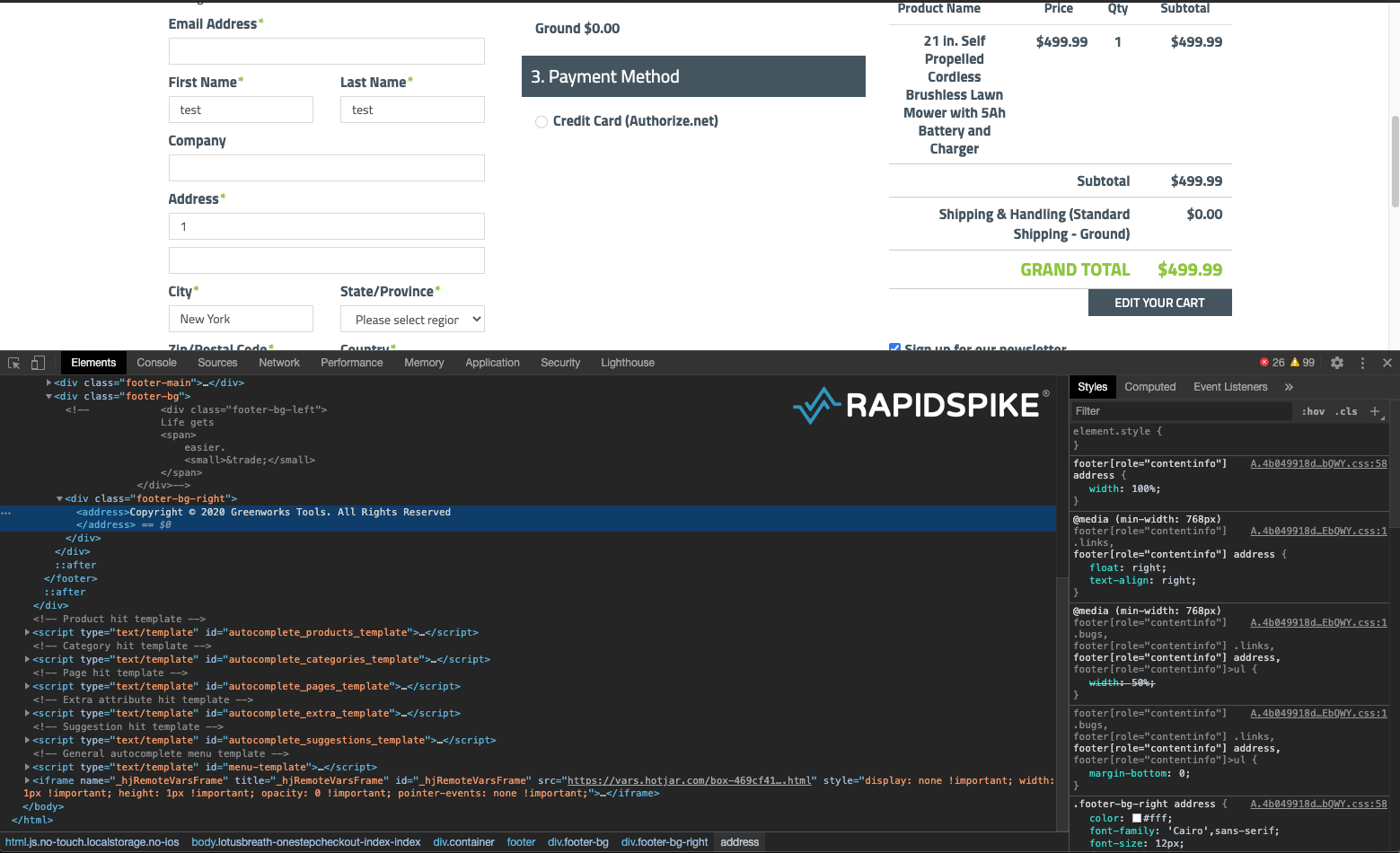Click the City field containing New York

(241, 319)
